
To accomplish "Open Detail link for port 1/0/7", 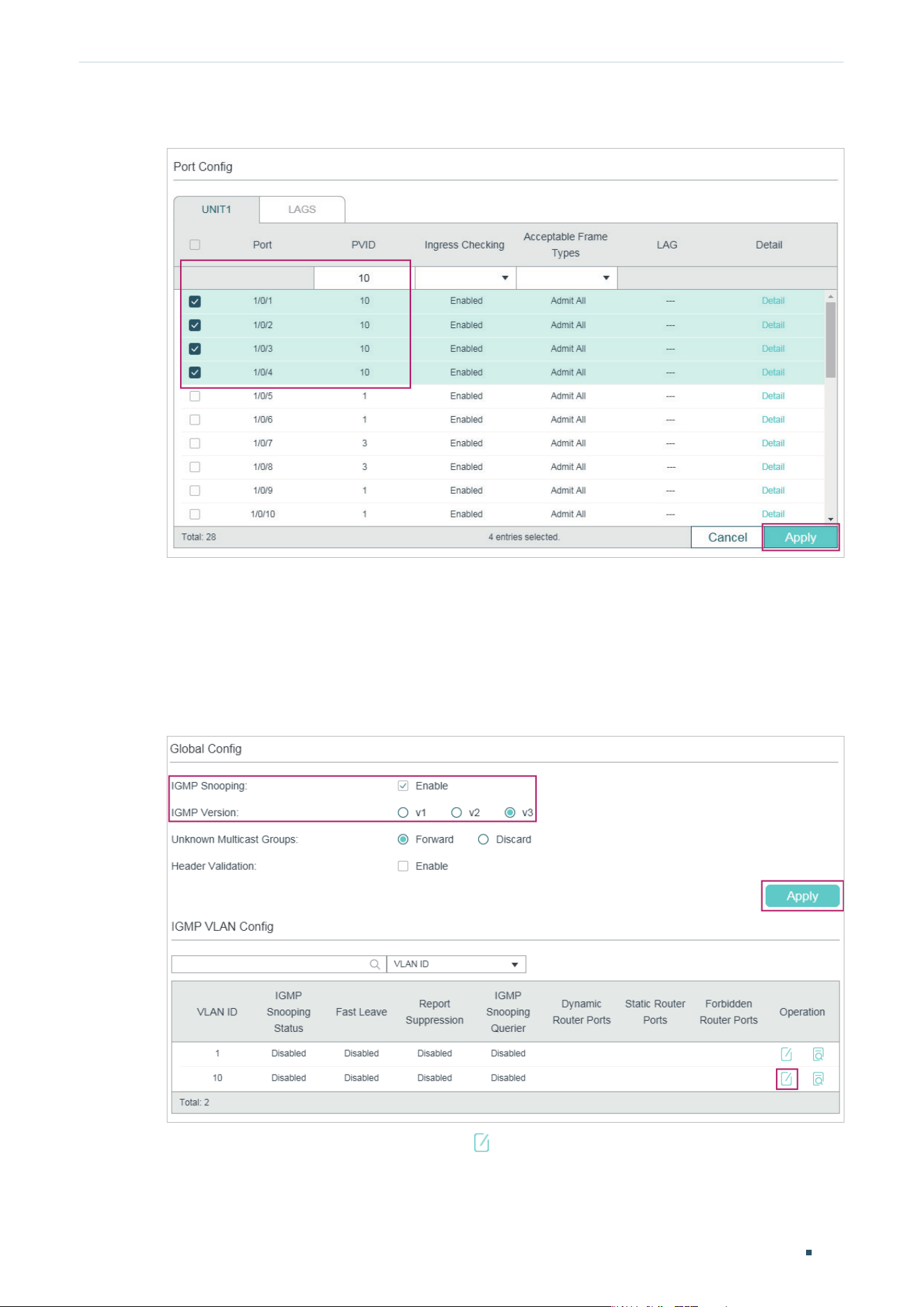I will (x=773, y=443).
